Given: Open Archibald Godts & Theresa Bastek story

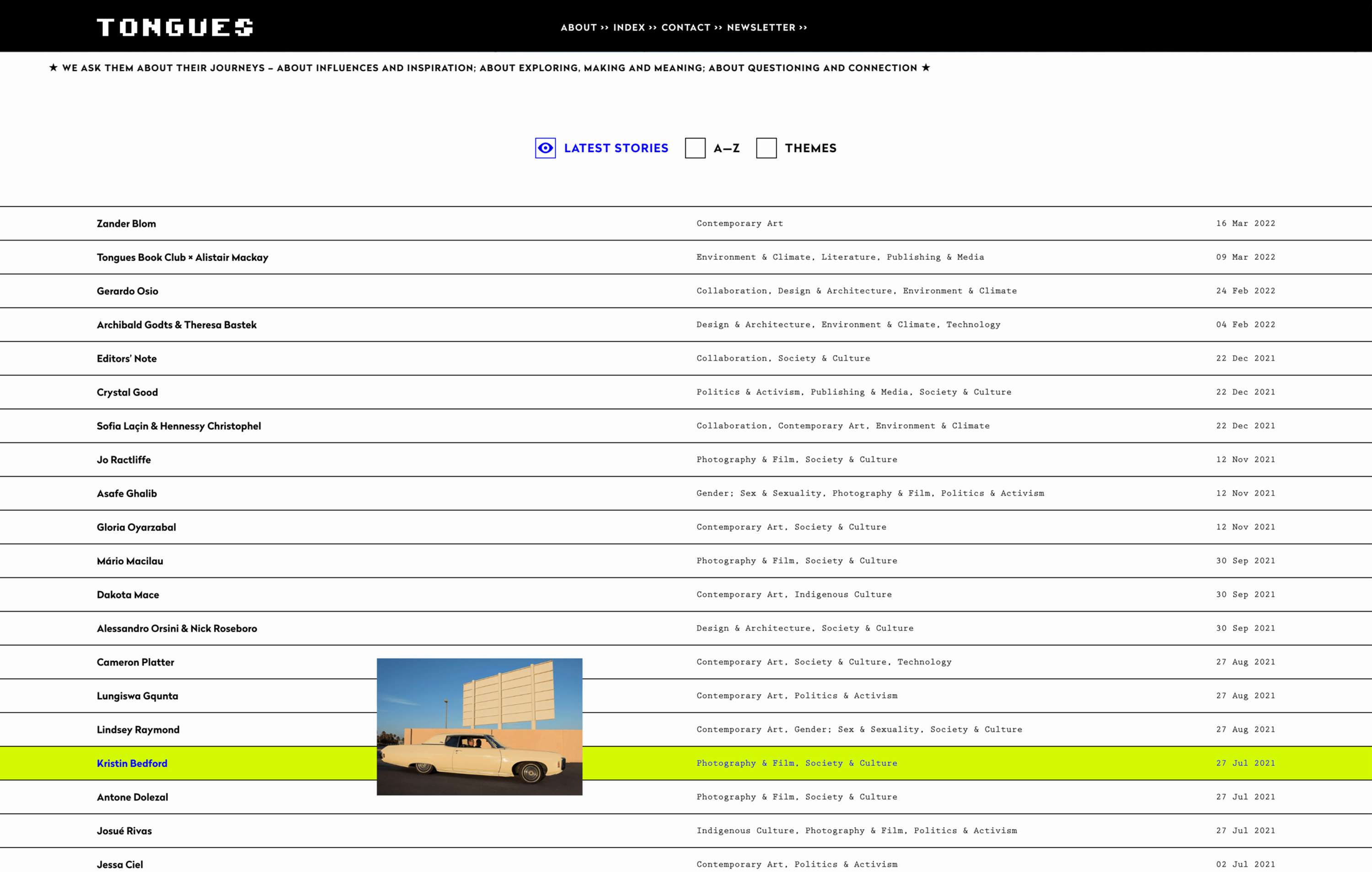Looking at the screenshot, I should pos(177,325).
